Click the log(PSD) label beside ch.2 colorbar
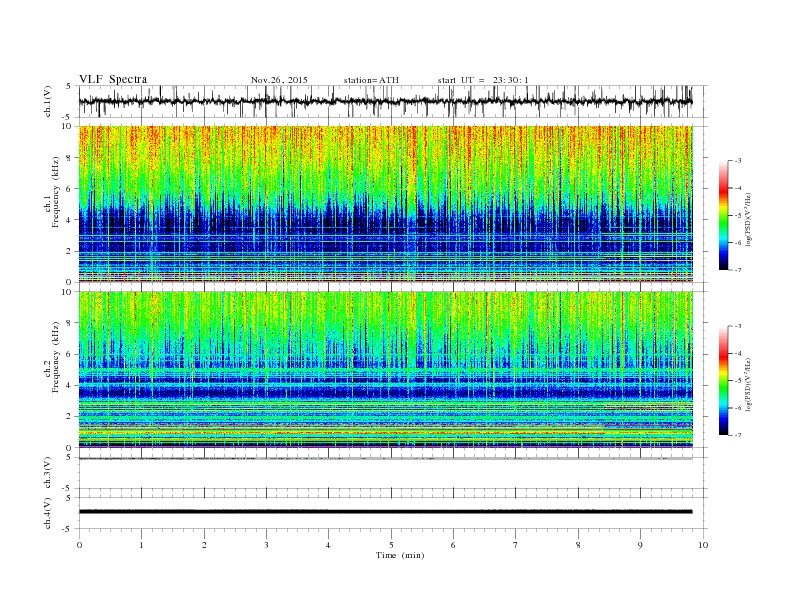This screenshot has height=612, width=792. coord(750,384)
